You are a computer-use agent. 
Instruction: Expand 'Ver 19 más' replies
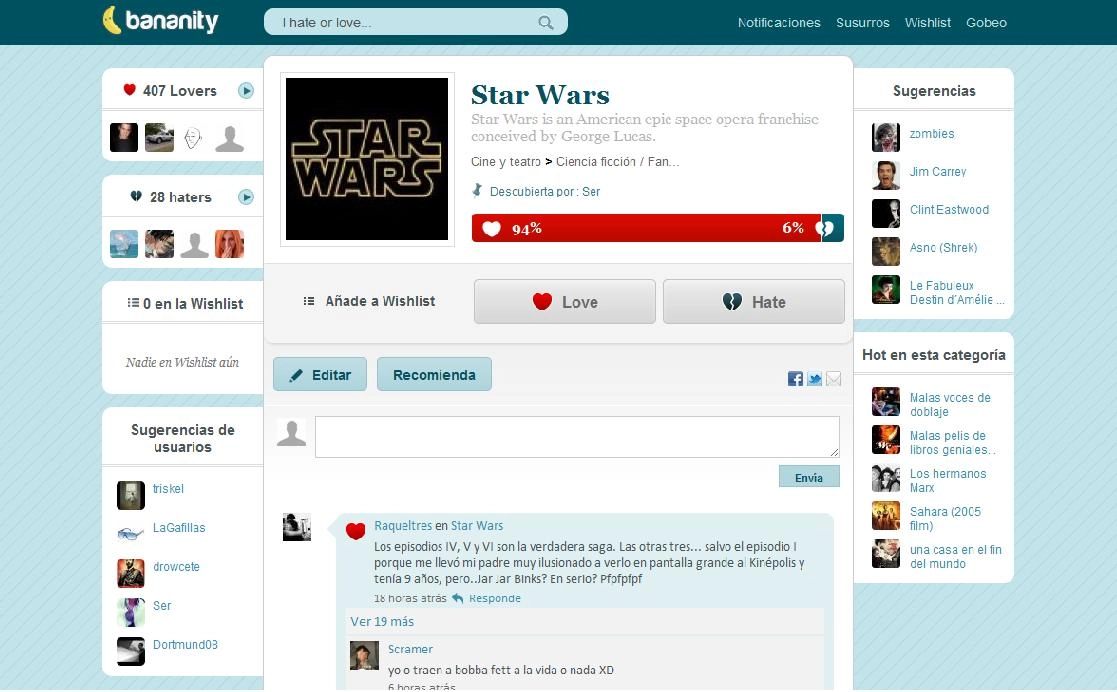pyautogui.click(x=382, y=622)
